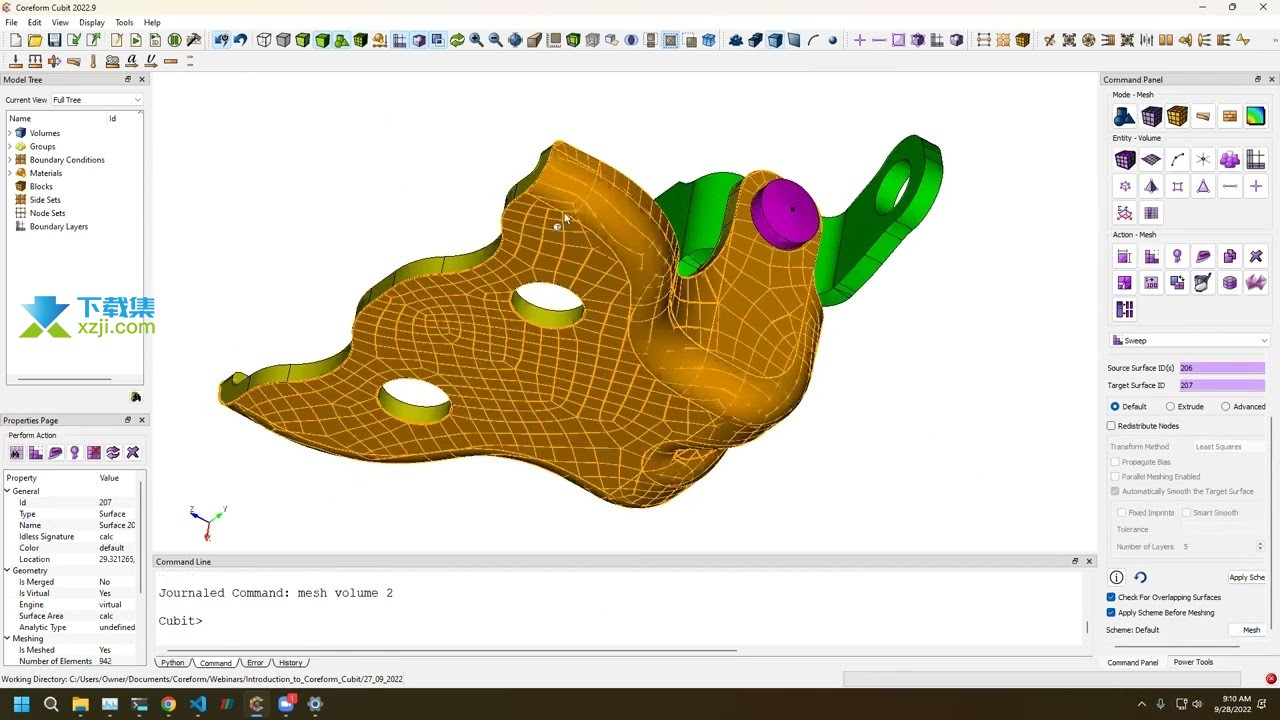Expand the Volumes tree node
This screenshot has height=720, width=1280.
coord(10,133)
